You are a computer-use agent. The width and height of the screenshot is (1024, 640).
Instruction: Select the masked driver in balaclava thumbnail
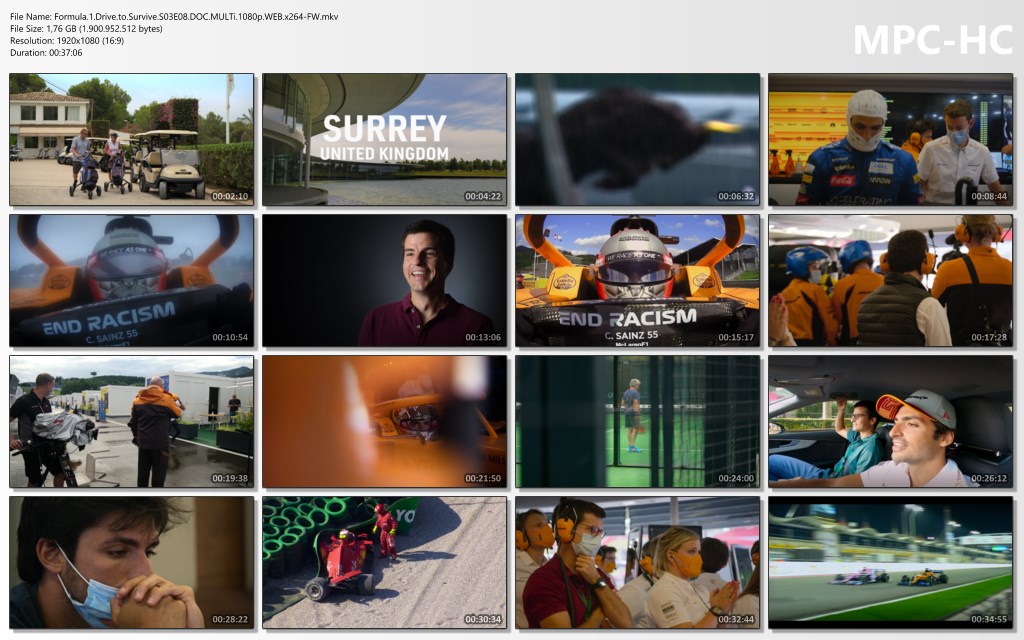point(890,139)
